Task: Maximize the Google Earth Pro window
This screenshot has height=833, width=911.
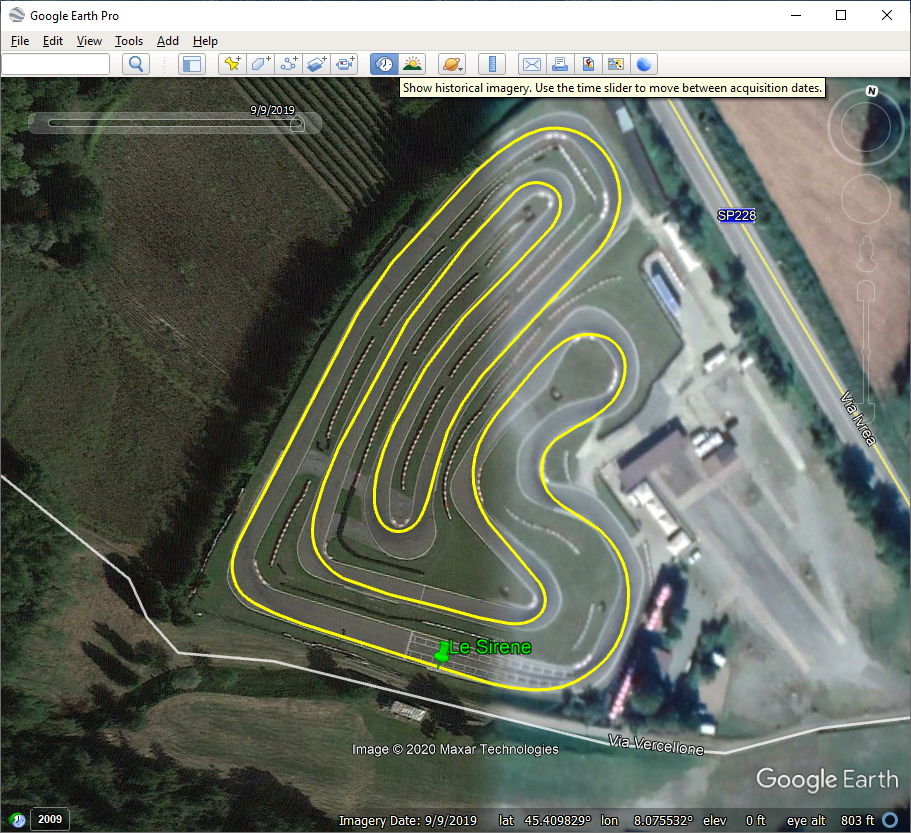Action: 841,15
